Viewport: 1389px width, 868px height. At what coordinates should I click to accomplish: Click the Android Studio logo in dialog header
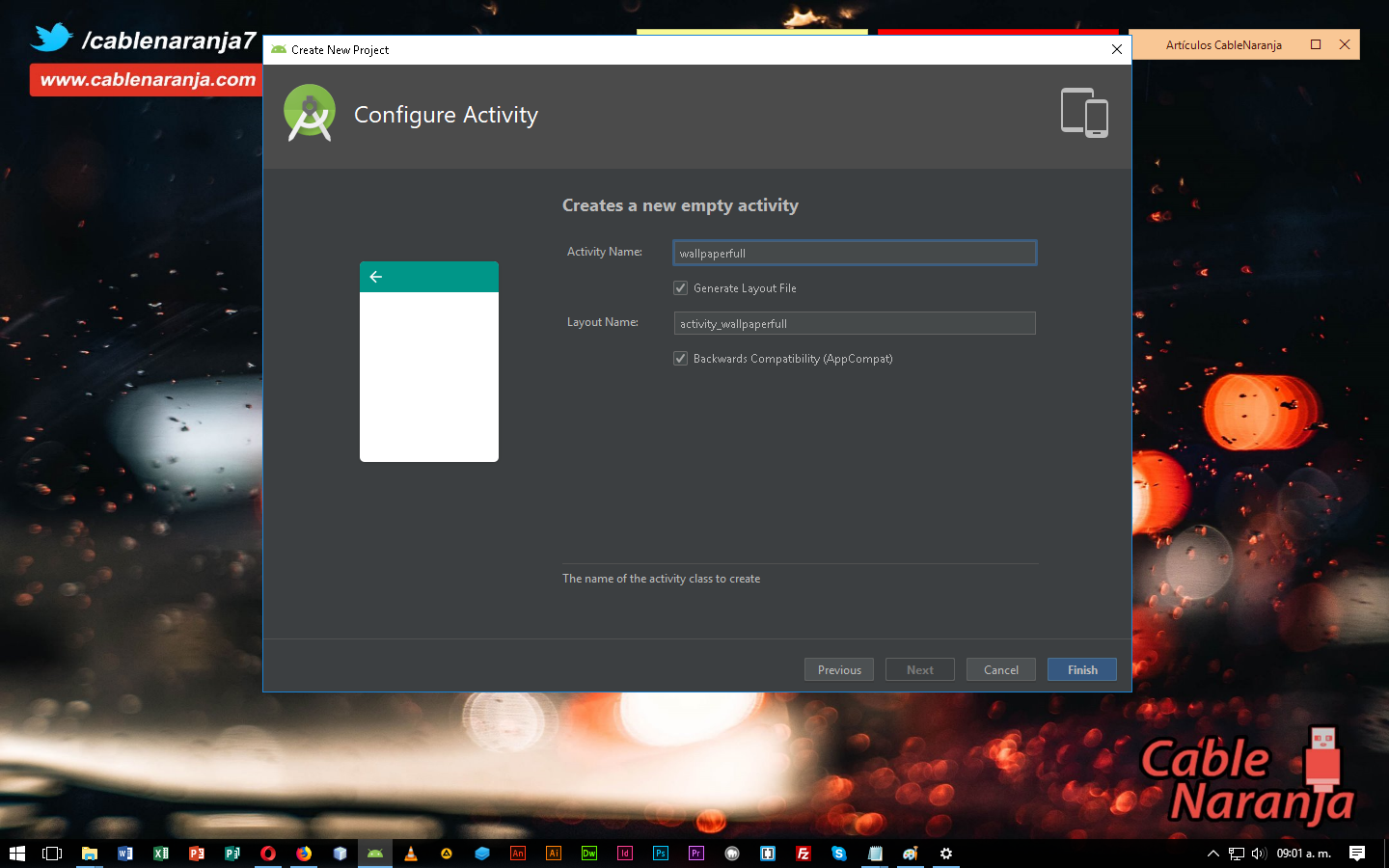click(310, 113)
